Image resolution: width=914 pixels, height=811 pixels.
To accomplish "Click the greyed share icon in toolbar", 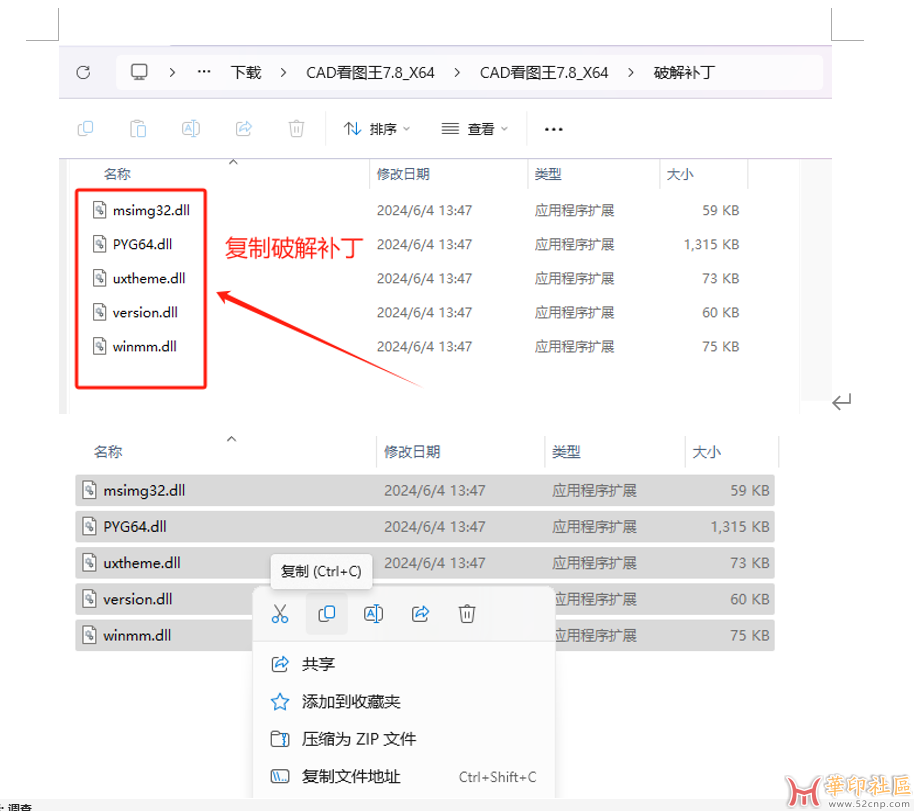I will (x=244, y=128).
